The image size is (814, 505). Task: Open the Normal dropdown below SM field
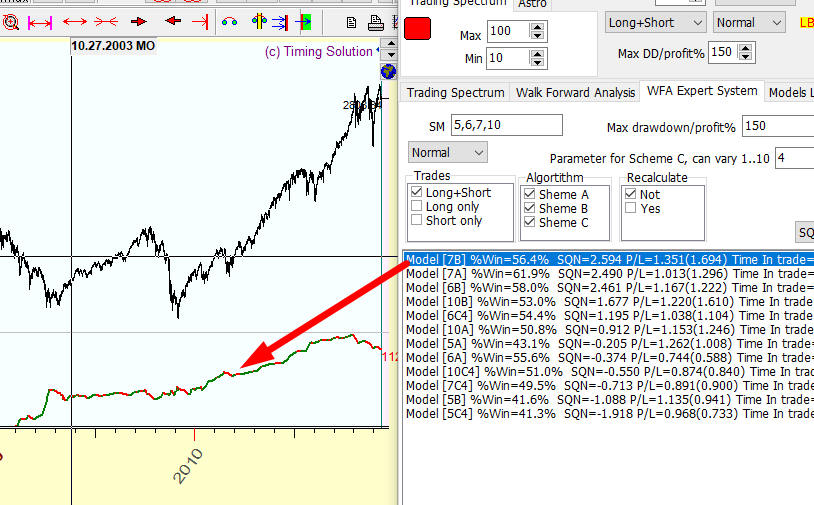click(448, 153)
